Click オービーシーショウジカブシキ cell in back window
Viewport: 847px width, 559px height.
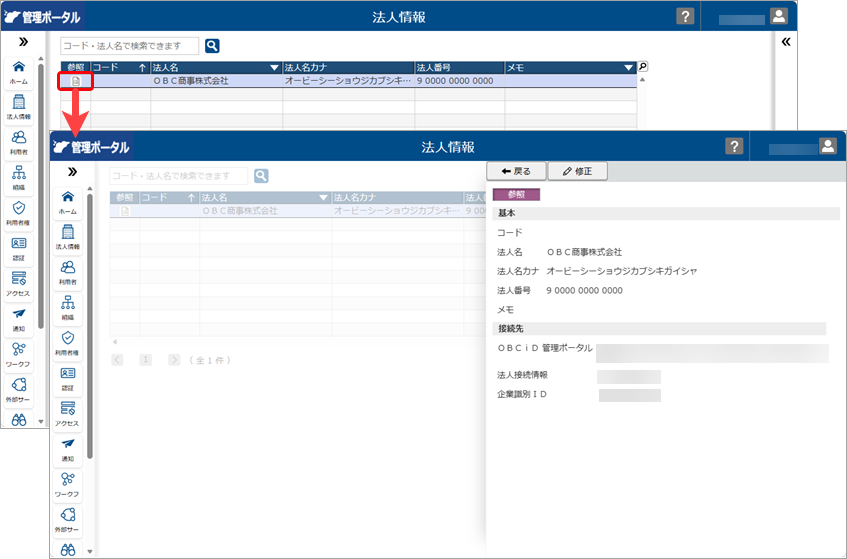pos(348,81)
